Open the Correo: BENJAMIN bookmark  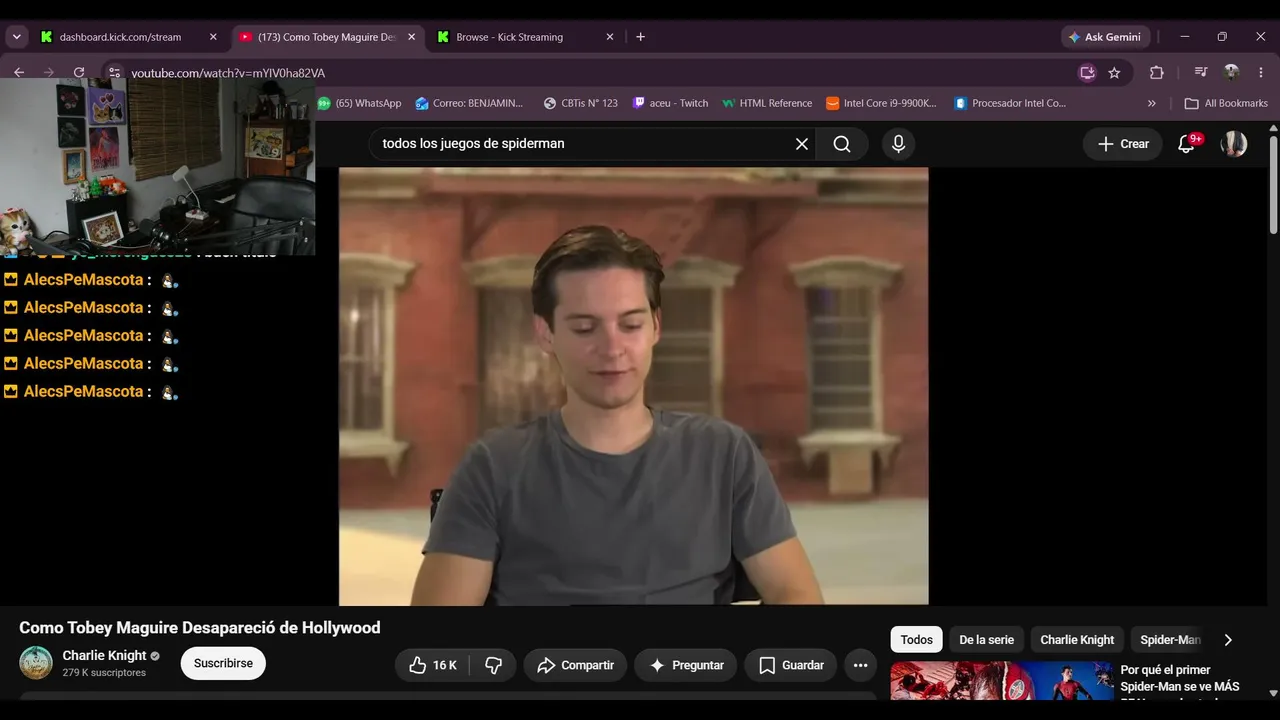pos(470,103)
